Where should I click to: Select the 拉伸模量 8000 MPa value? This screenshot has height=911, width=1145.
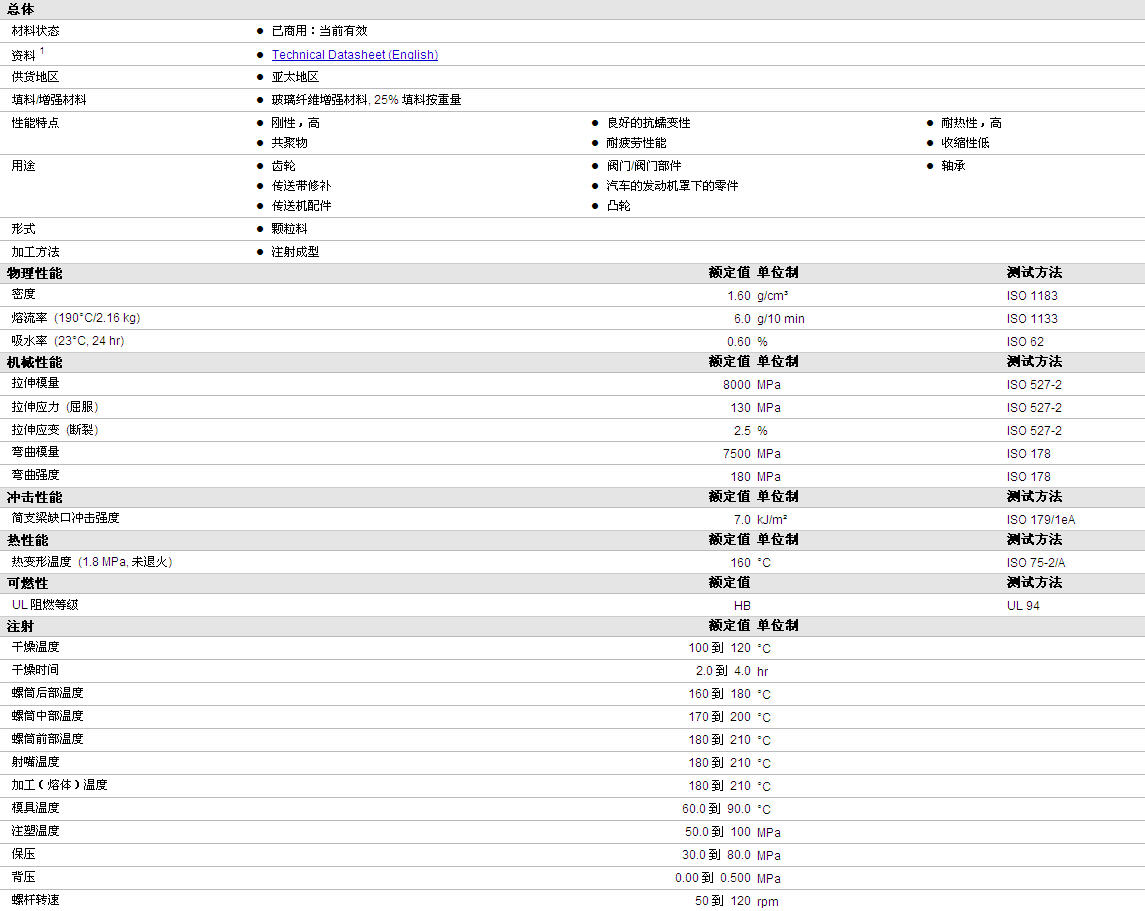751,385
